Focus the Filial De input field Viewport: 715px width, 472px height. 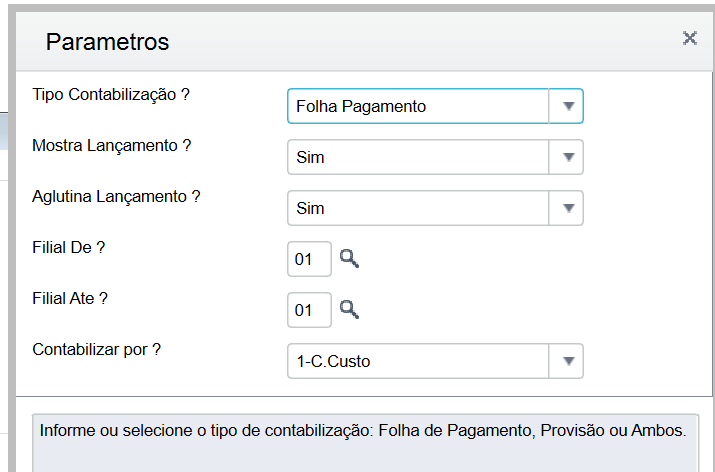tap(308, 259)
